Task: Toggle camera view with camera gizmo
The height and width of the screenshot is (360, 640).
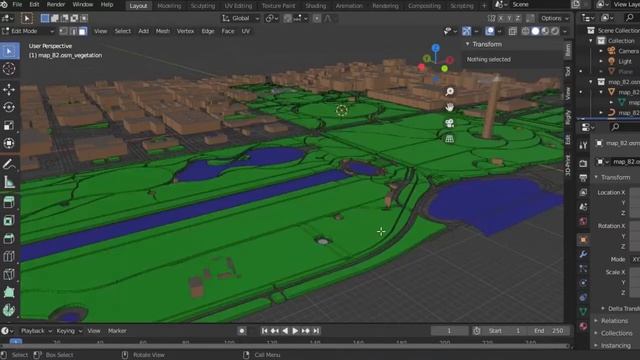Action: 449,123
